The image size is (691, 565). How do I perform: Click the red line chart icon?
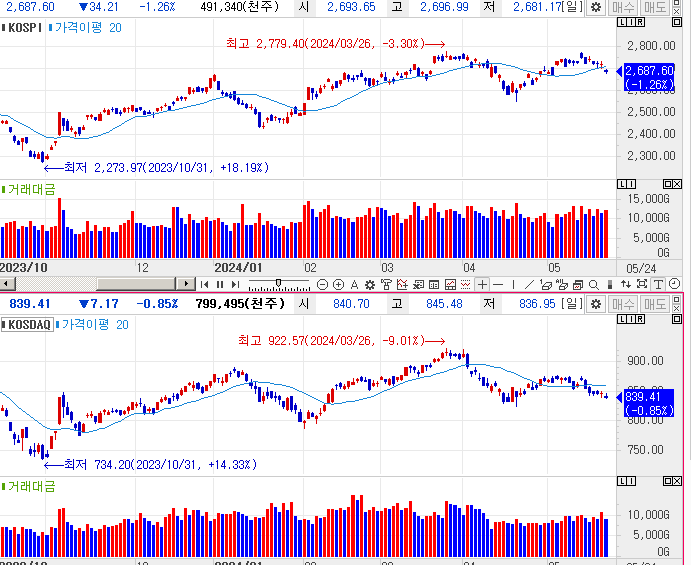click(402, 285)
